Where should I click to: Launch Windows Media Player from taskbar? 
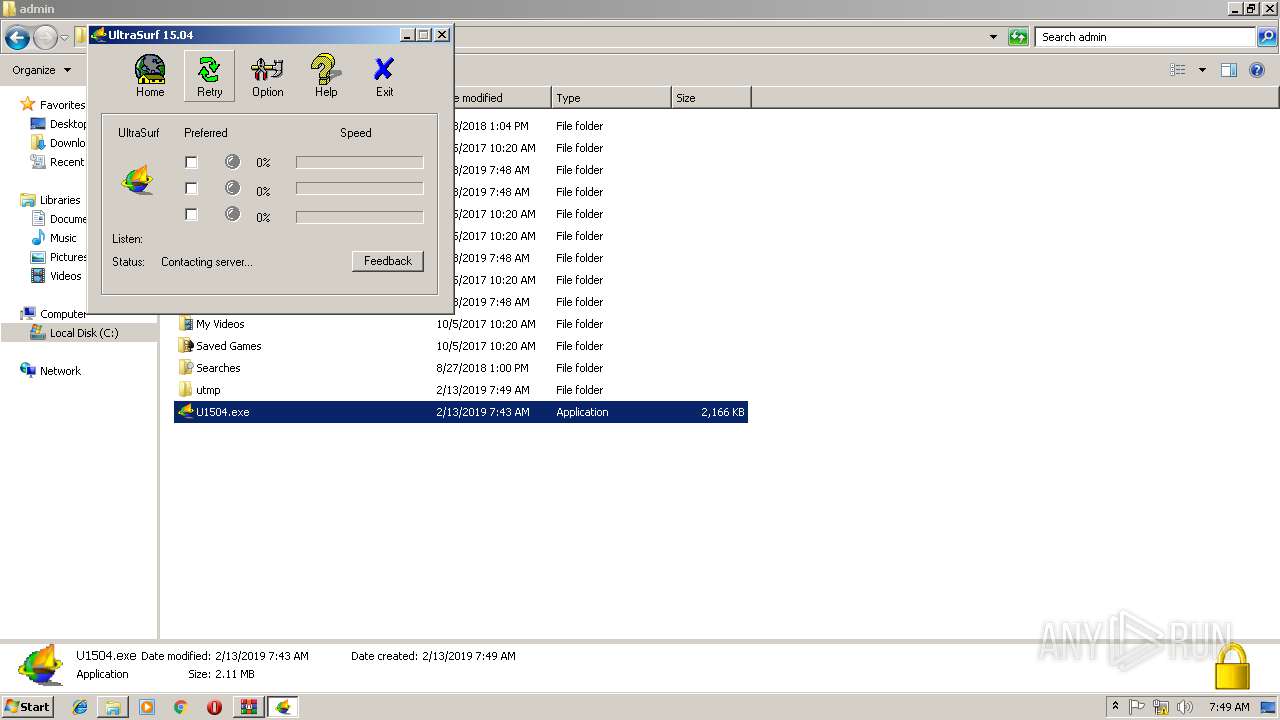(x=147, y=707)
